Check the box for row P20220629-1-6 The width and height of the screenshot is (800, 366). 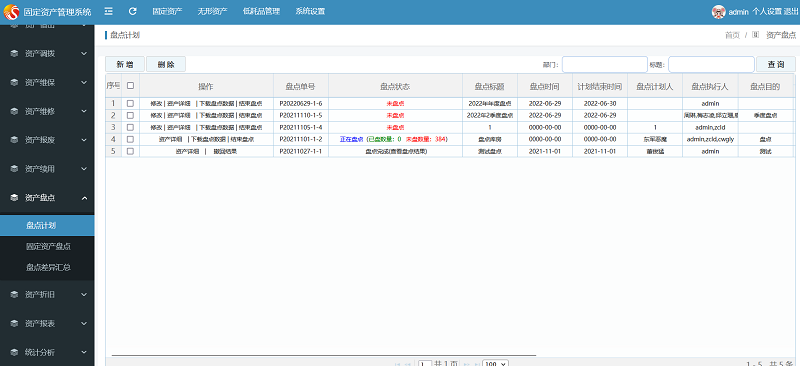pos(130,103)
